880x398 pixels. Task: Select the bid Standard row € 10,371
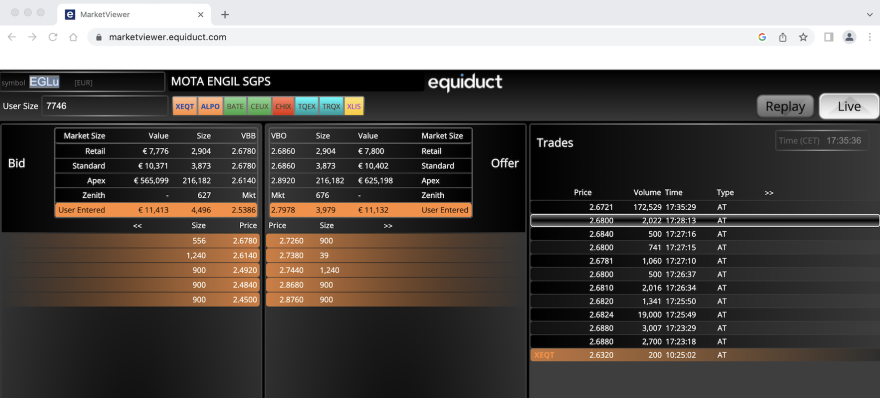pos(157,166)
